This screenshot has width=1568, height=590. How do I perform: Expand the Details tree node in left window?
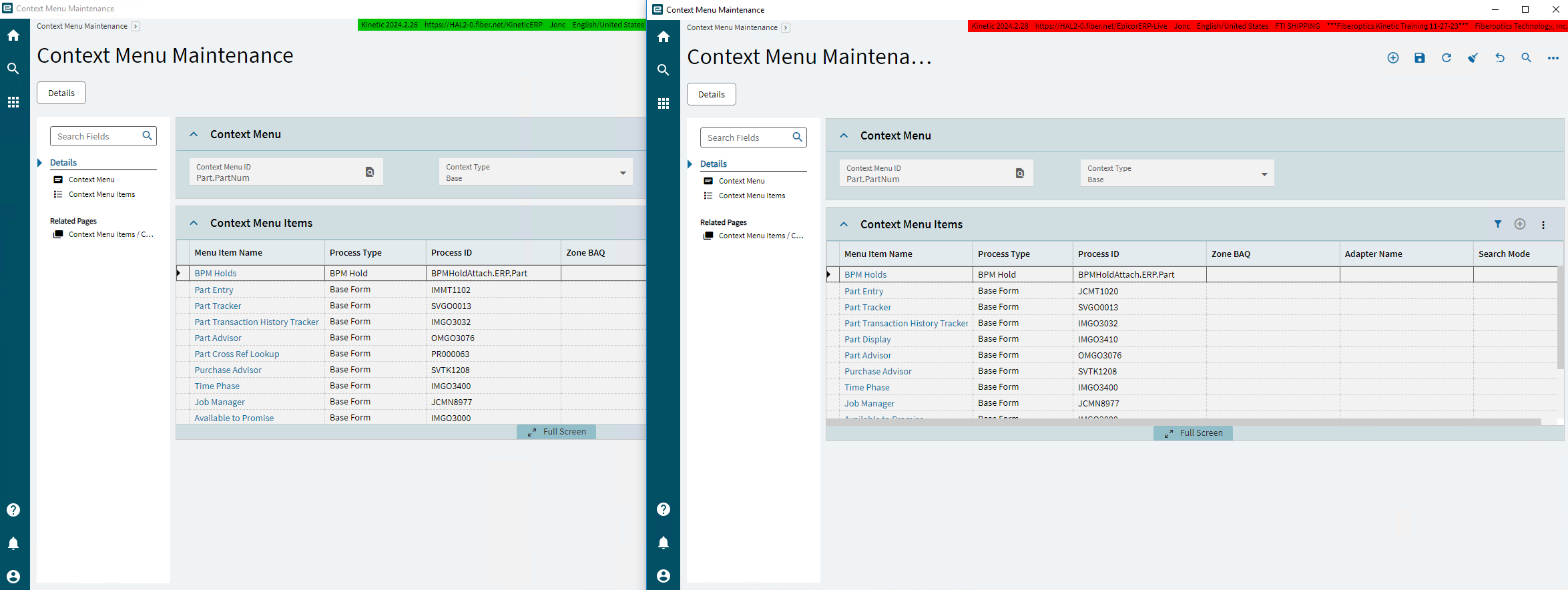(39, 163)
